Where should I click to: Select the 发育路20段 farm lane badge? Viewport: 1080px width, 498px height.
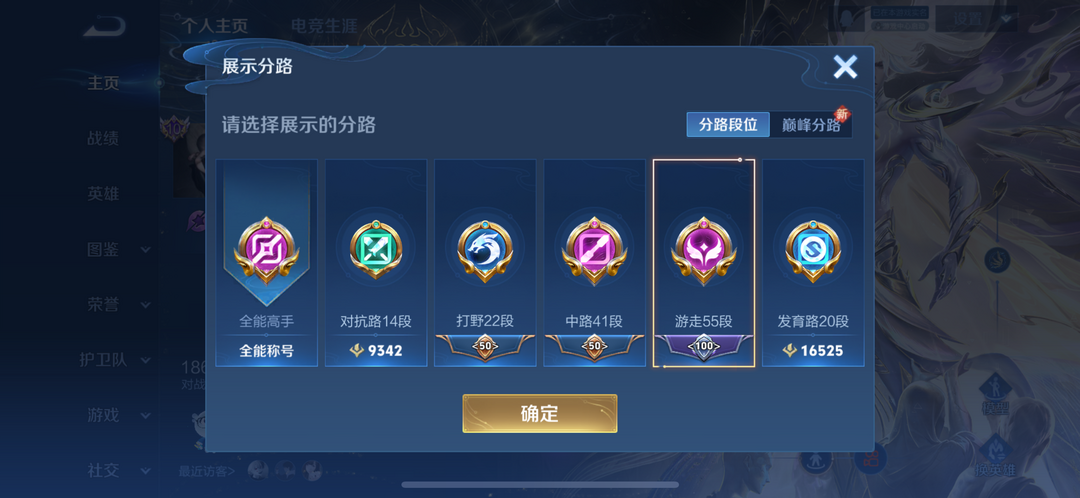[x=813, y=251]
